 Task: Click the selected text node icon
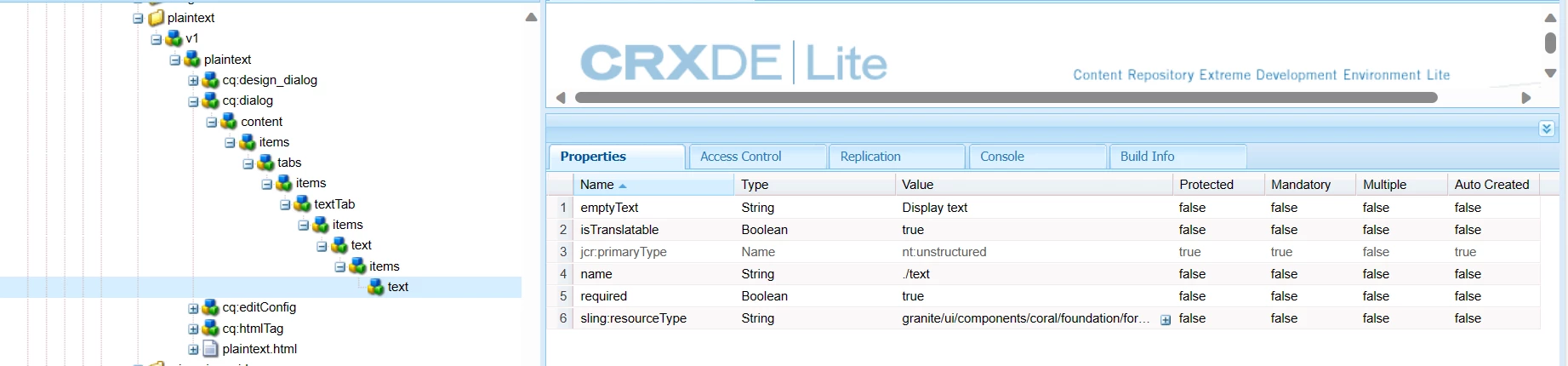(x=376, y=287)
